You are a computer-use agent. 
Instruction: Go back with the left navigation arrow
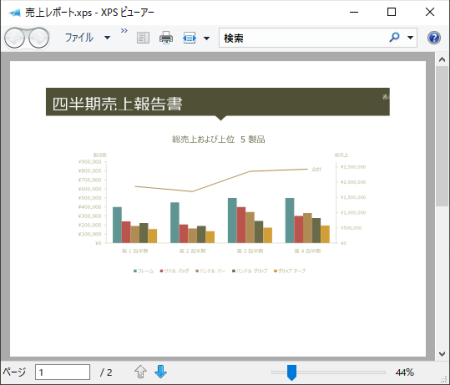click(x=15, y=38)
